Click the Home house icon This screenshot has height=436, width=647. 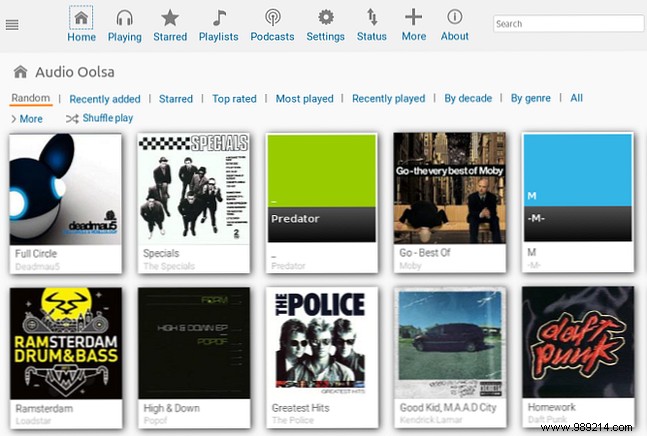click(x=81, y=17)
